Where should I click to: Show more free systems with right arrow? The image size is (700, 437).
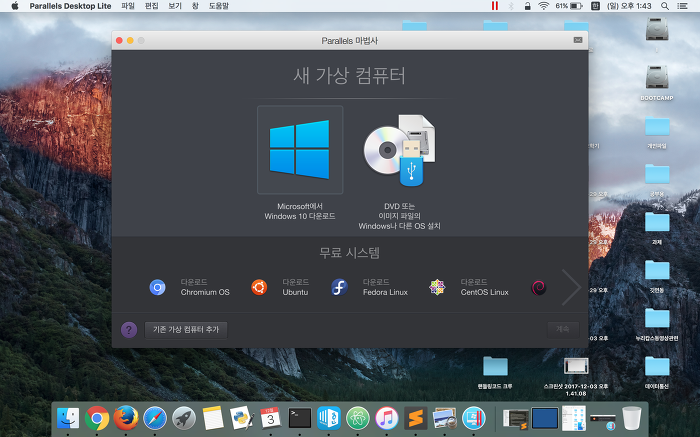tap(571, 287)
